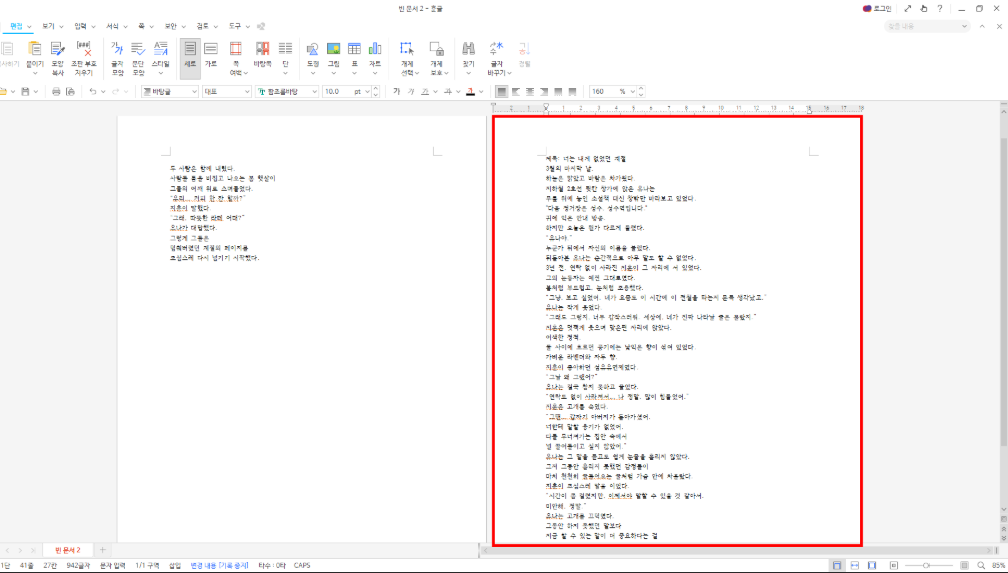Open the 대표 language dropdown
Viewport: 1008px width, 573px height.
[226, 92]
